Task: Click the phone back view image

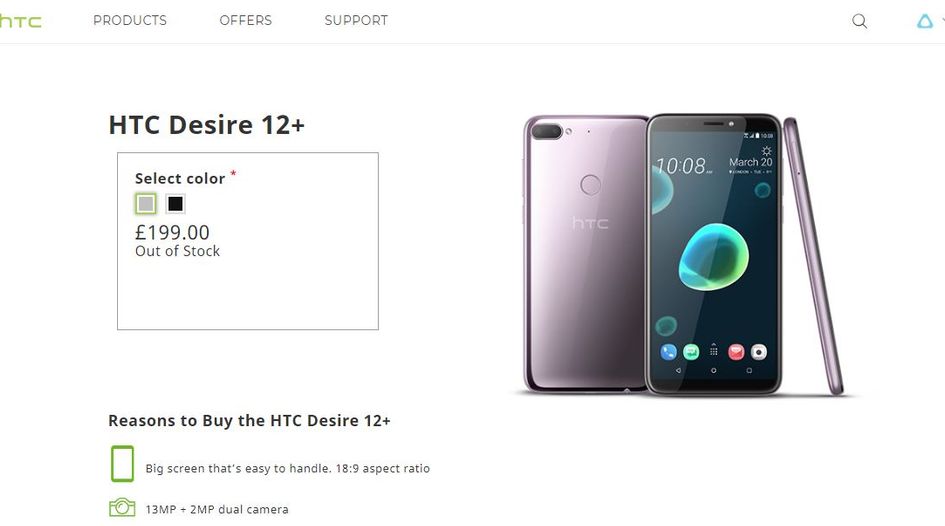Action: (586, 254)
